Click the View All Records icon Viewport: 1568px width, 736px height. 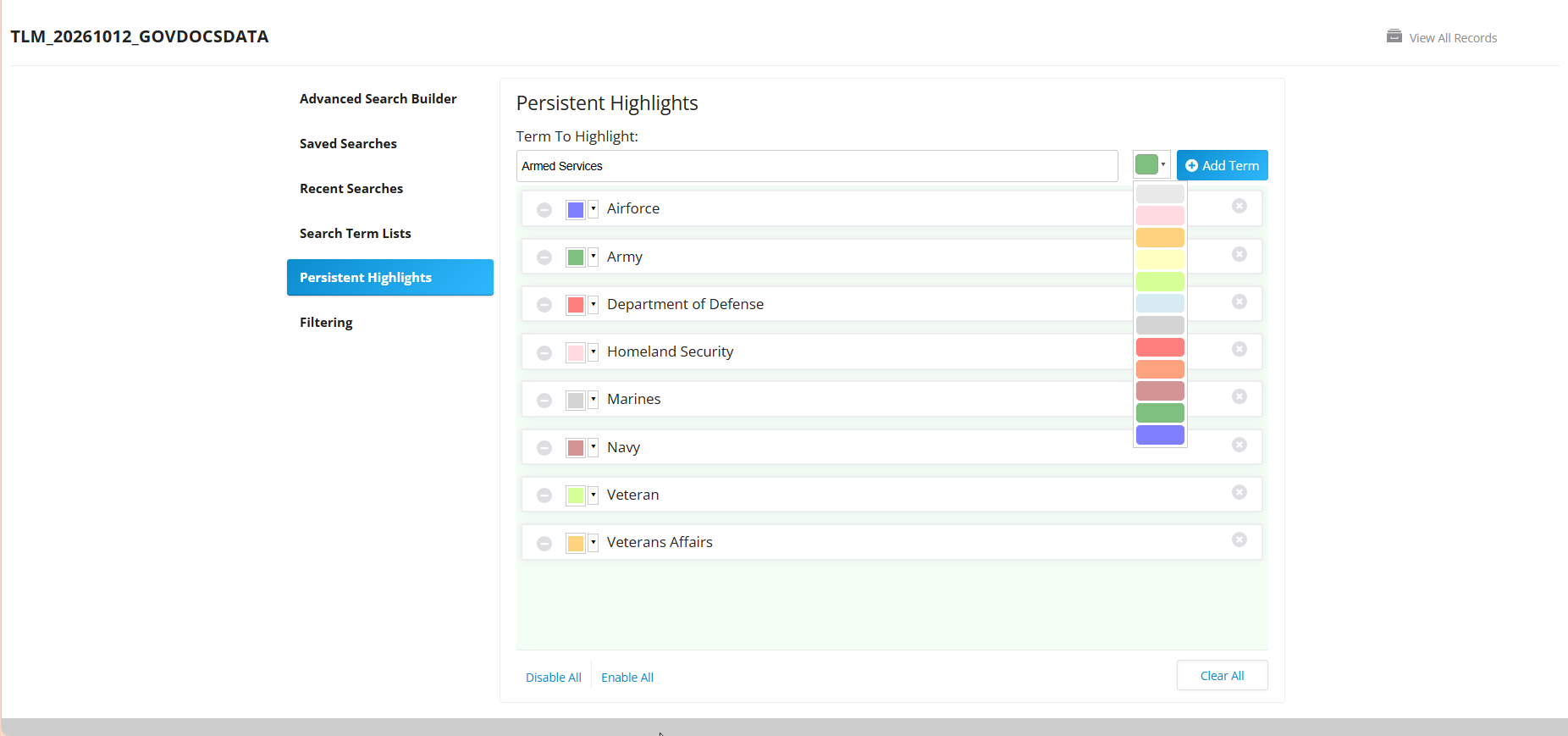1394,36
